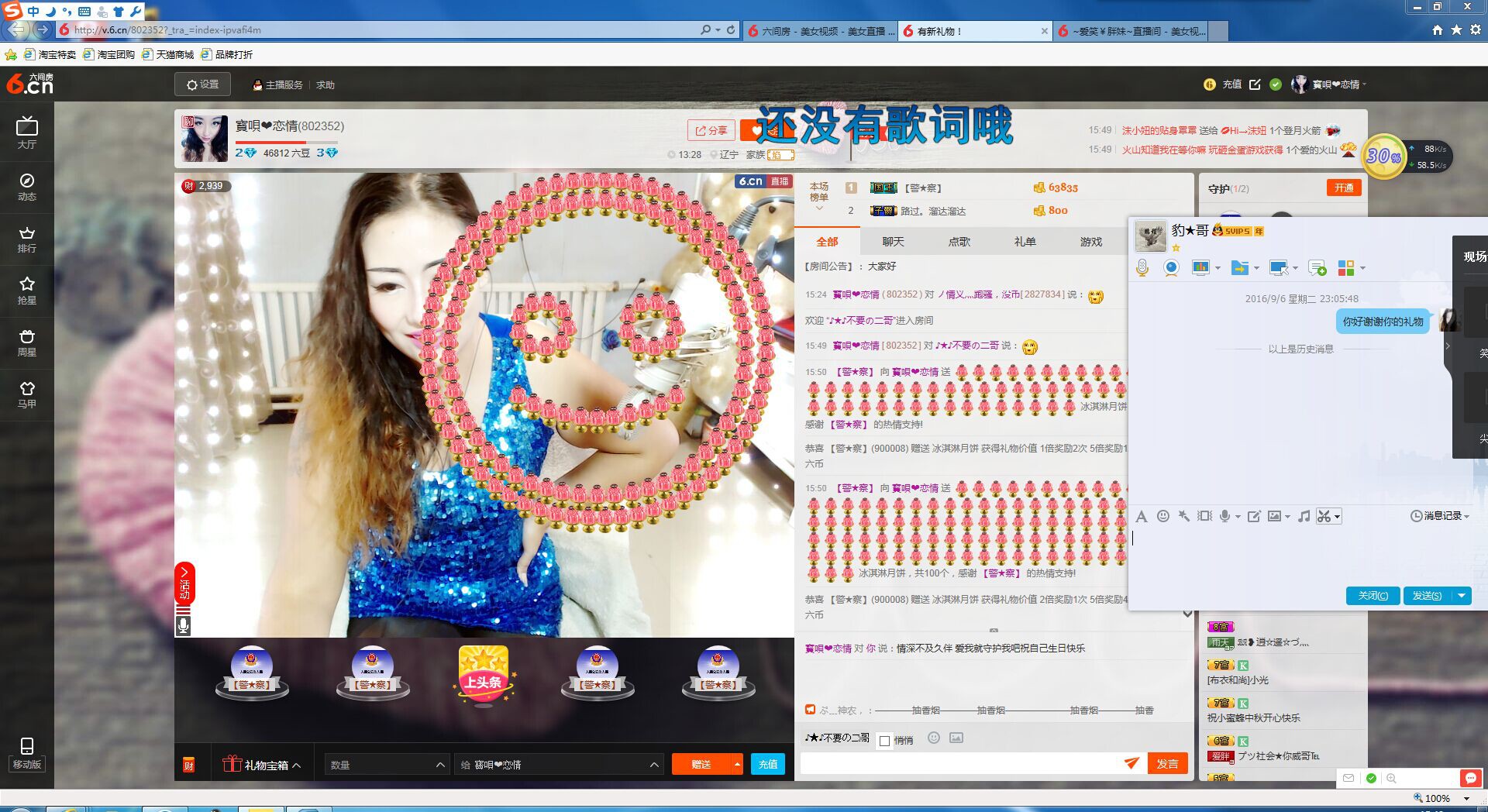The width and height of the screenshot is (1488, 812).
Task: Click QQ send picture icon
Action: pyautogui.click(x=1275, y=516)
